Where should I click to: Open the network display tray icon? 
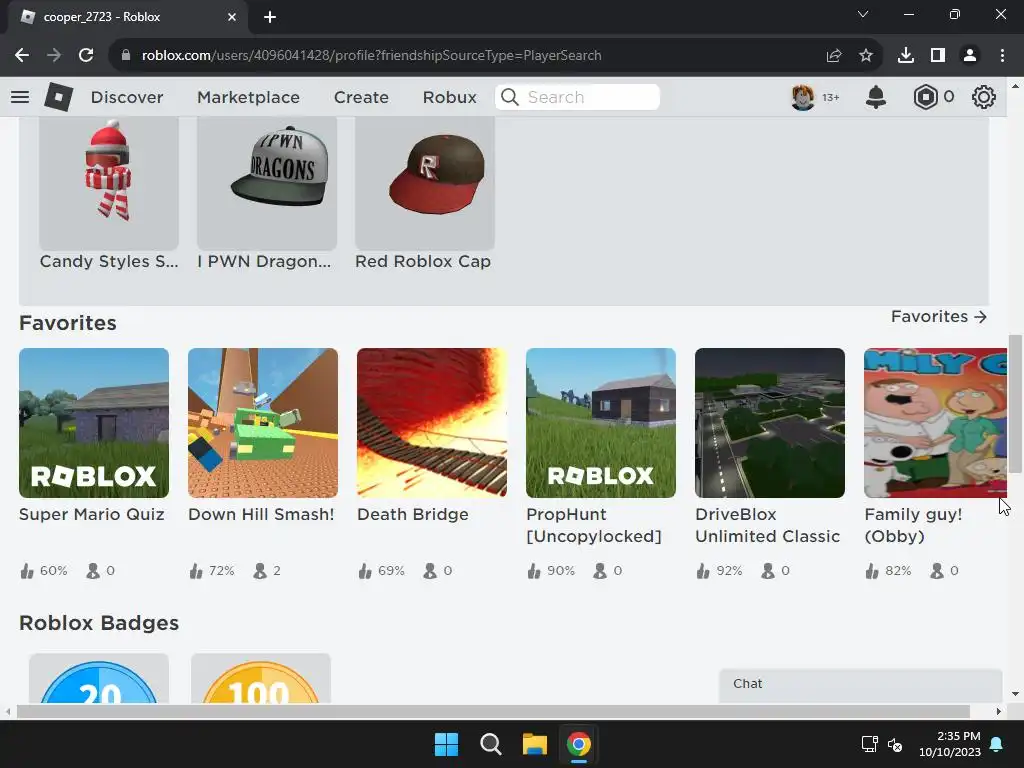pyautogui.click(x=869, y=744)
